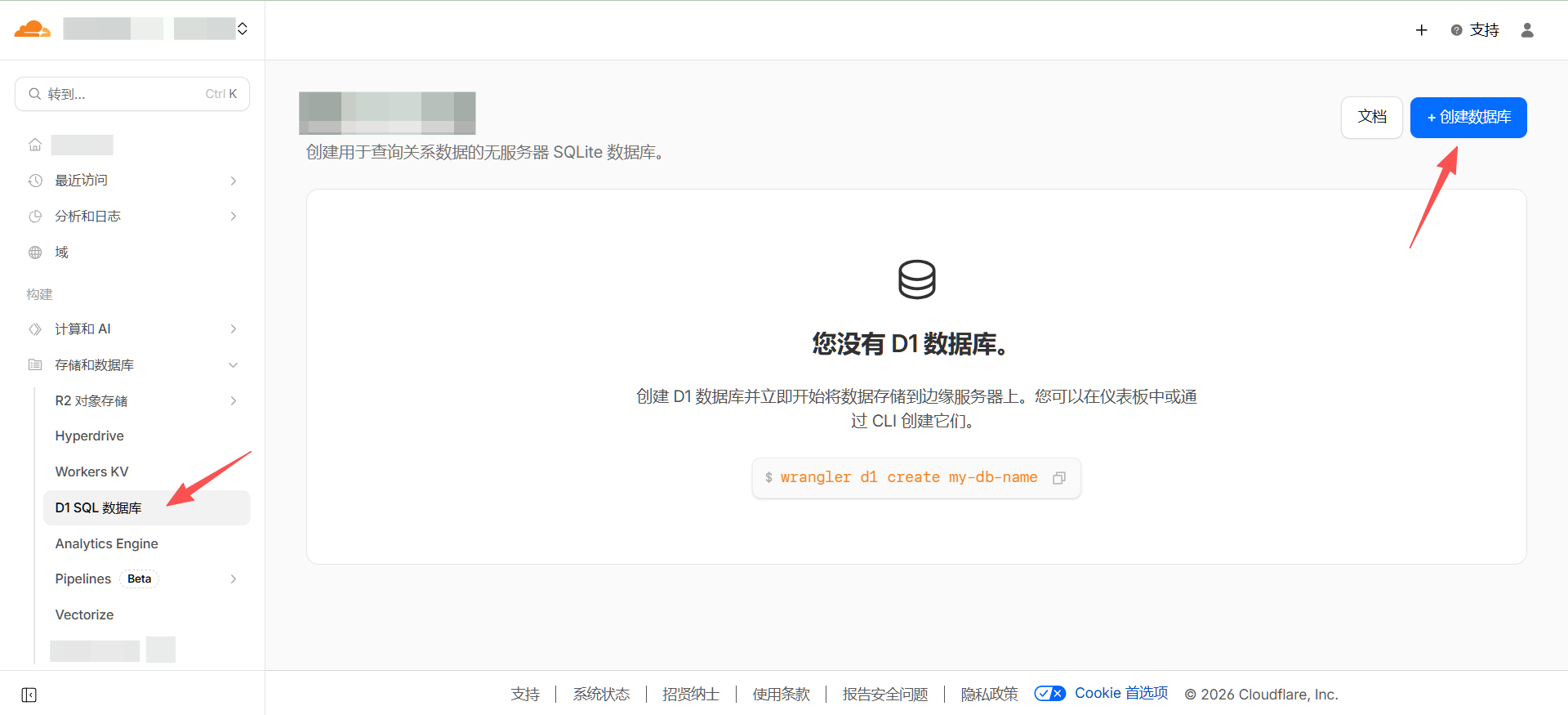
Task: Click the 创建数据库 button
Action: pos(1468,118)
